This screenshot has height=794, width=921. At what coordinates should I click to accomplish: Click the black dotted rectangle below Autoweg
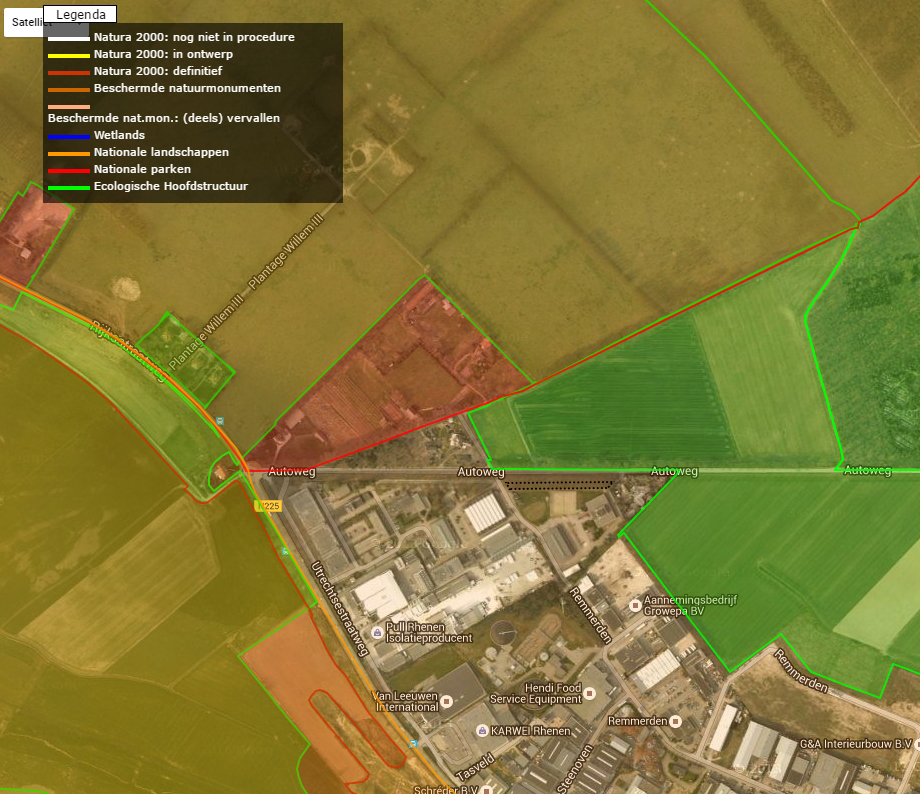tap(558, 484)
